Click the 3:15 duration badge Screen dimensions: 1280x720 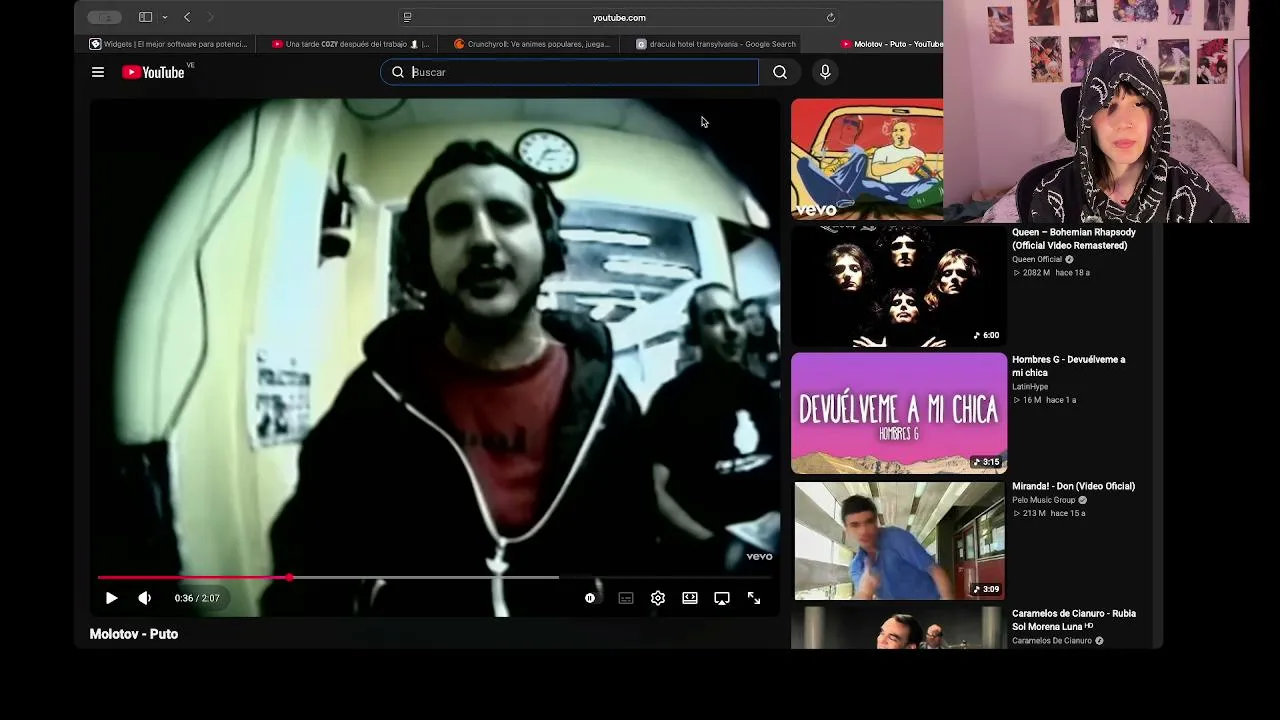click(987, 462)
